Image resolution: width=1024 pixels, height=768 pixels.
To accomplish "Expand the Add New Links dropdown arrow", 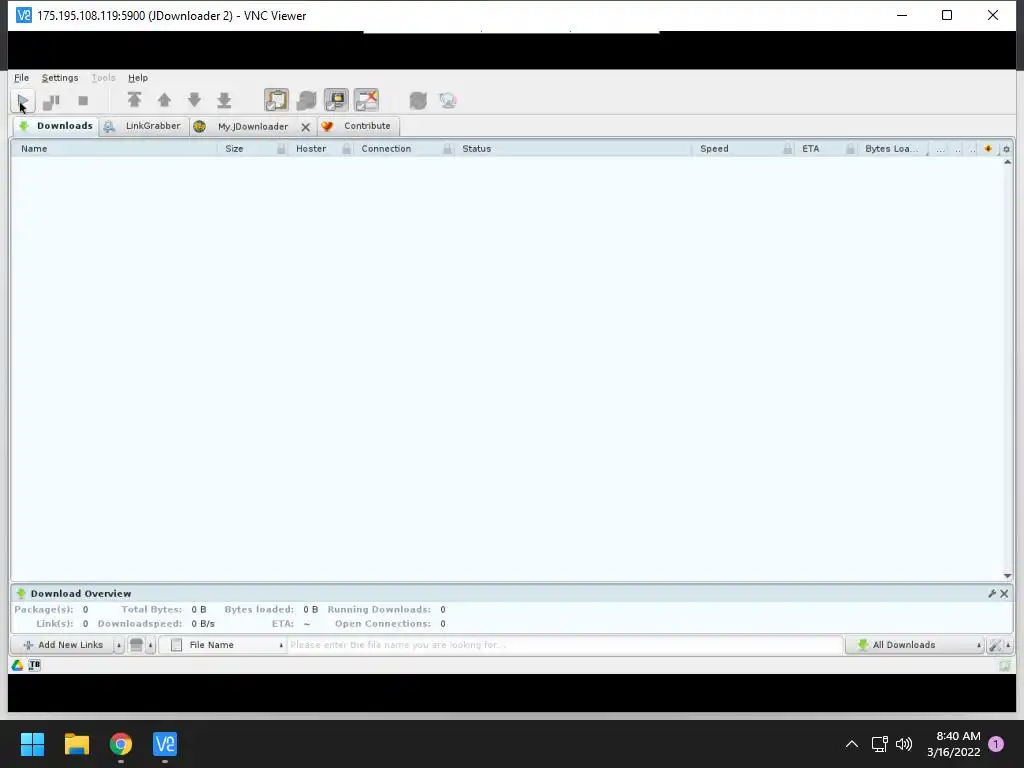I will 119,645.
